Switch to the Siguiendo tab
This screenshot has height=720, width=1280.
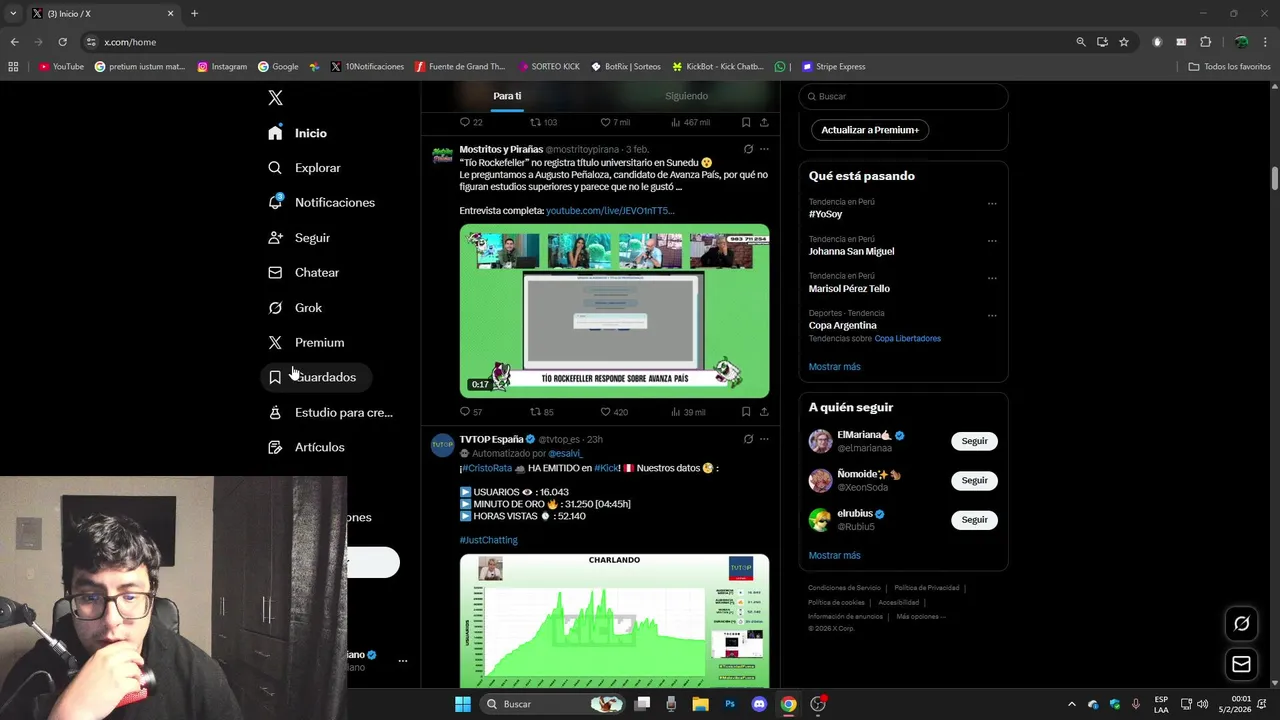(x=686, y=96)
